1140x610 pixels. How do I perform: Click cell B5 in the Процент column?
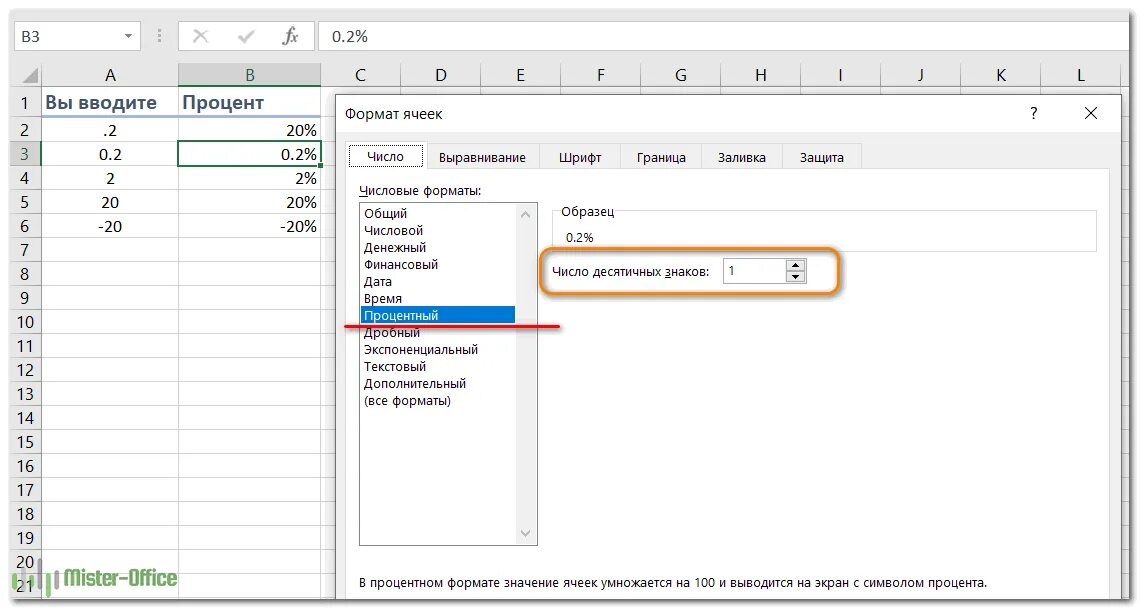[x=249, y=202]
